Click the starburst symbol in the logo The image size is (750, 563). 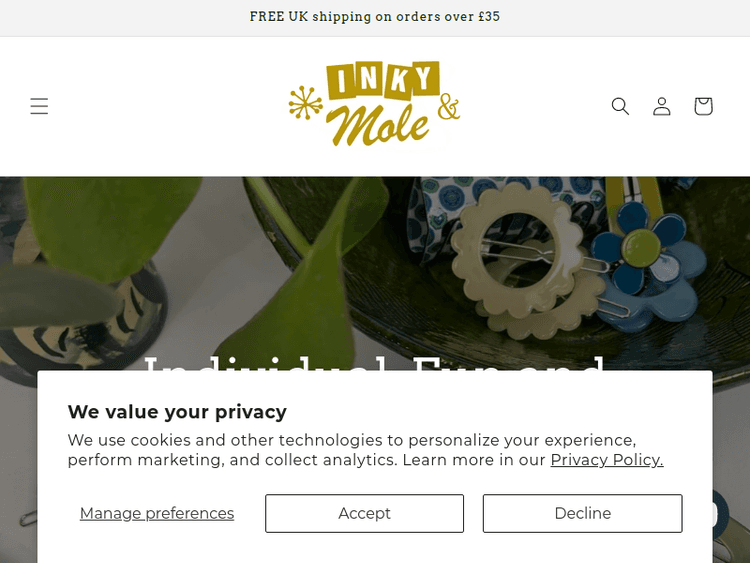pyautogui.click(x=304, y=102)
